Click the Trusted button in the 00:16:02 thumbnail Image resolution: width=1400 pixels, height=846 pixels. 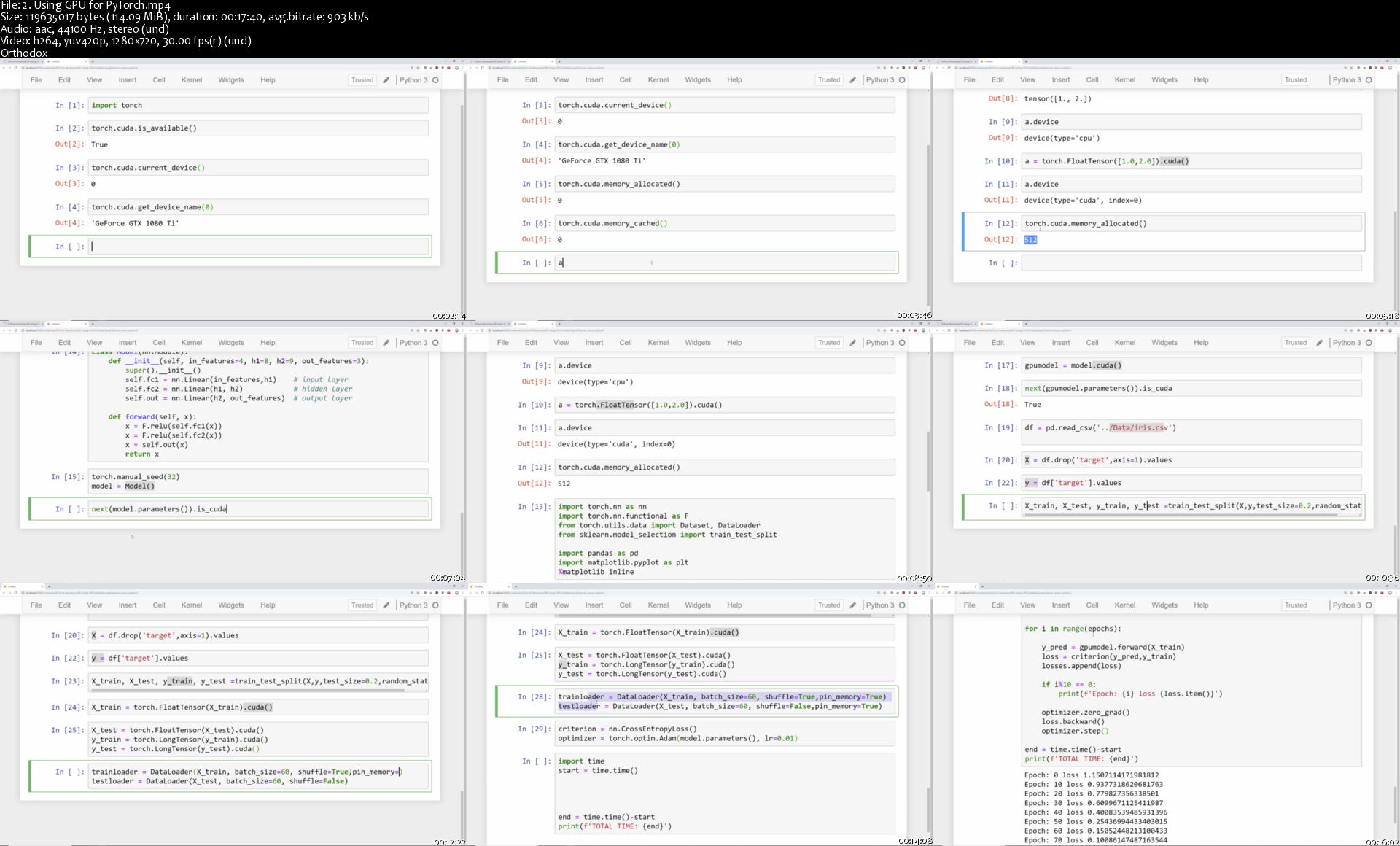pyautogui.click(x=1296, y=605)
